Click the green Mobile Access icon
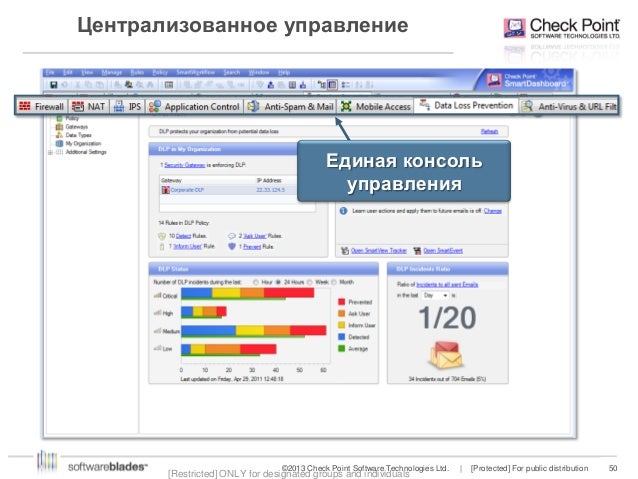Viewport: 638px width, 479px height. click(346, 106)
